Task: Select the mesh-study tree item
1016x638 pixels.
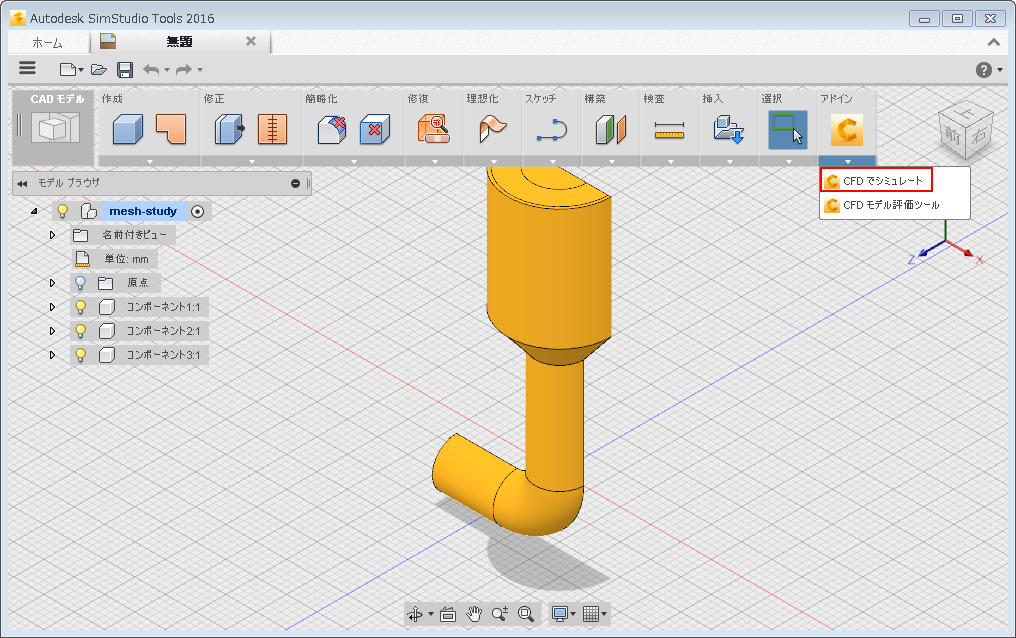Action: tap(143, 211)
